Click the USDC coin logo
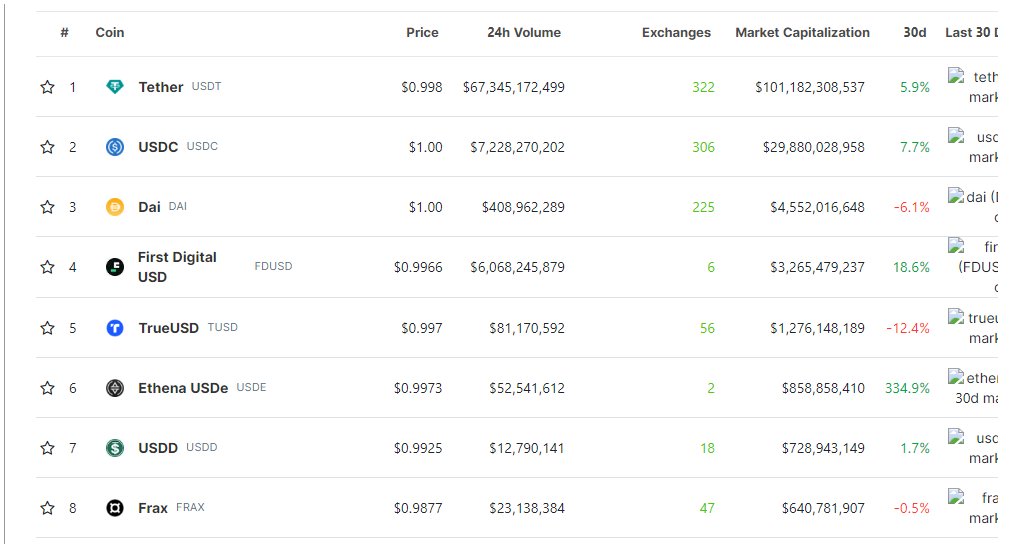This screenshot has width=1019, height=548. (x=115, y=147)
